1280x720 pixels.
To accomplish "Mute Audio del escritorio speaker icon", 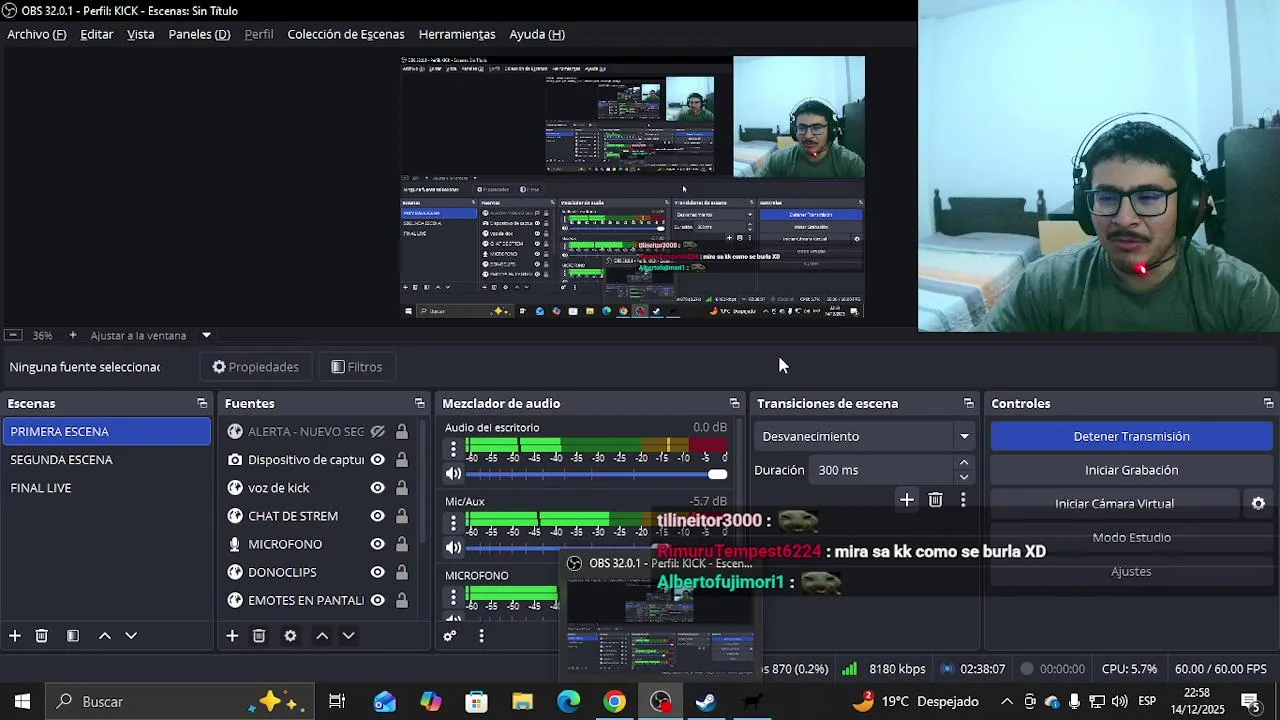I will coord(454,474).
